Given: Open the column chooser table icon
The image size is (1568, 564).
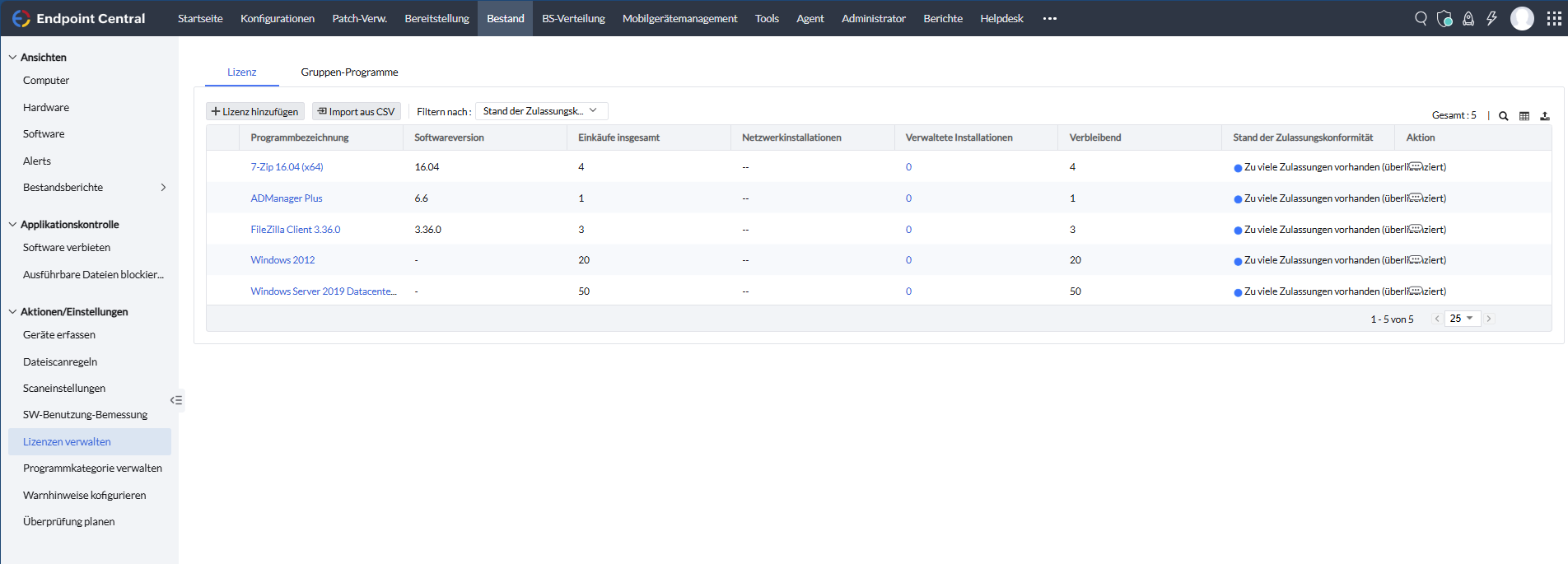Looking at the screenshot, I should pos(1524,116).
